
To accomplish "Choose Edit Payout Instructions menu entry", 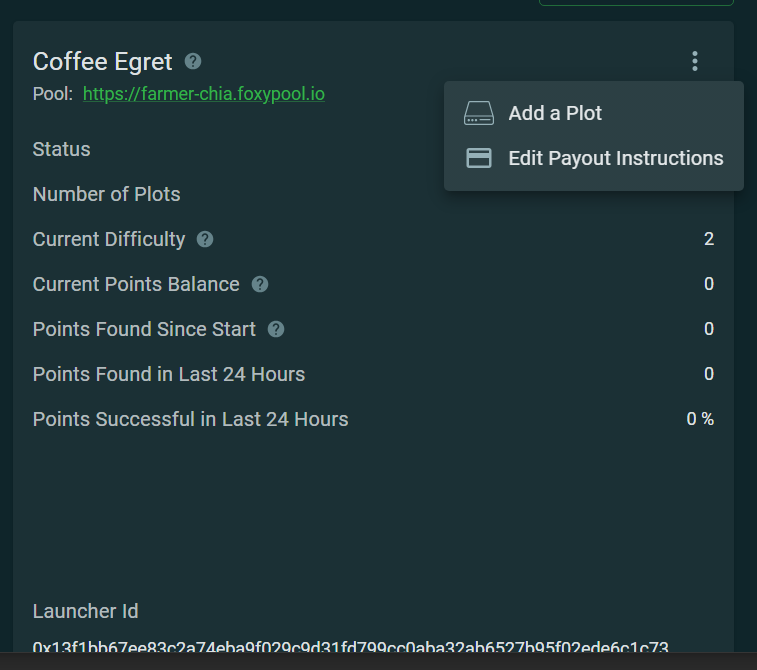I will coord(615,158).
